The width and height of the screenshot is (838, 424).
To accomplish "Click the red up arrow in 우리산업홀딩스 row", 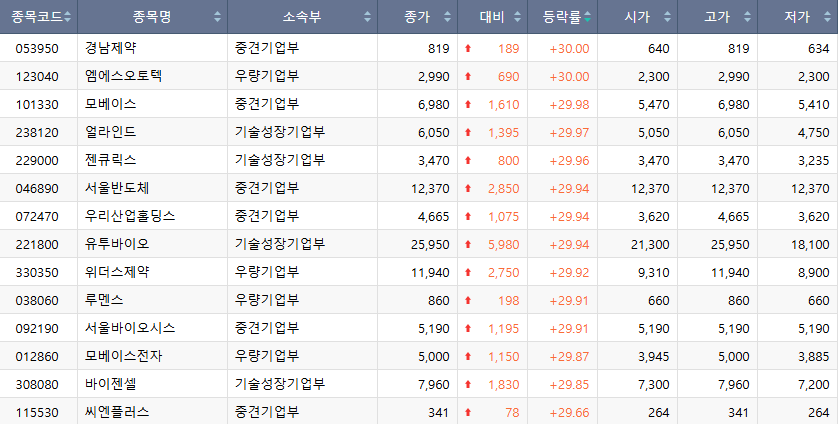I will [x=468, y=216].
